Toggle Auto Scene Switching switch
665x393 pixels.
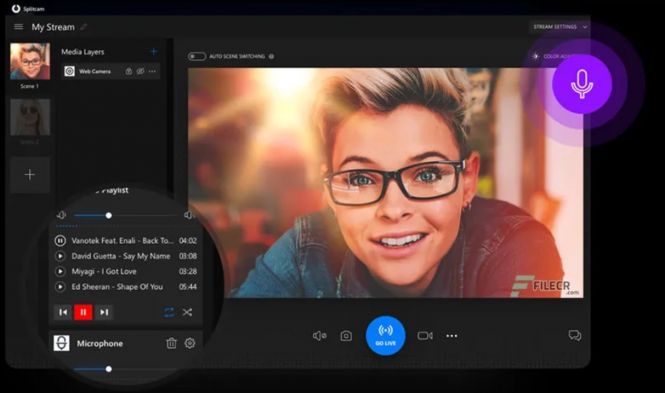(x=197, y=56)
